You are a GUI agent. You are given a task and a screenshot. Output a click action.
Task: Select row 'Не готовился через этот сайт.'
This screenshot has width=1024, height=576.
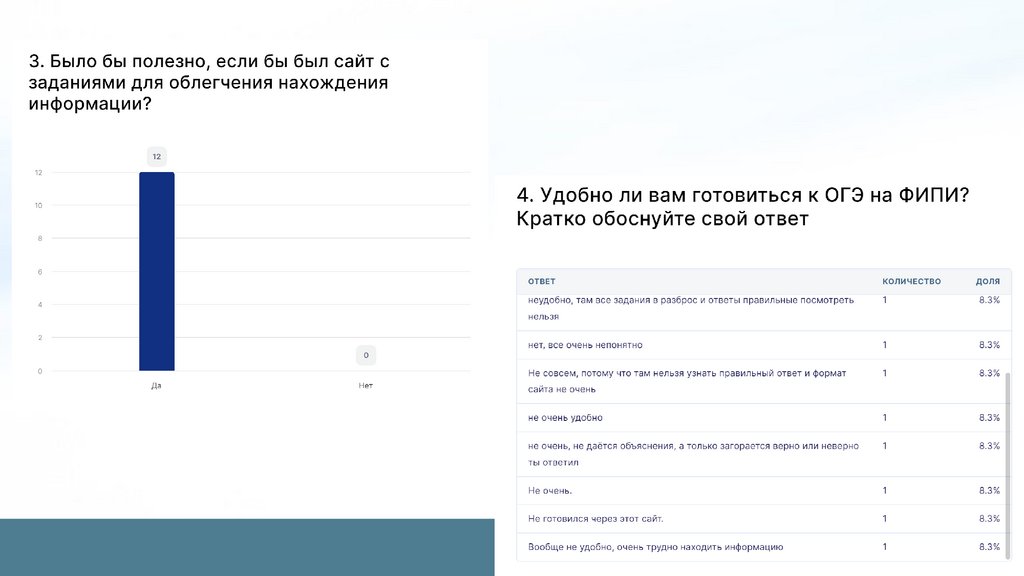tap(763, 519)
